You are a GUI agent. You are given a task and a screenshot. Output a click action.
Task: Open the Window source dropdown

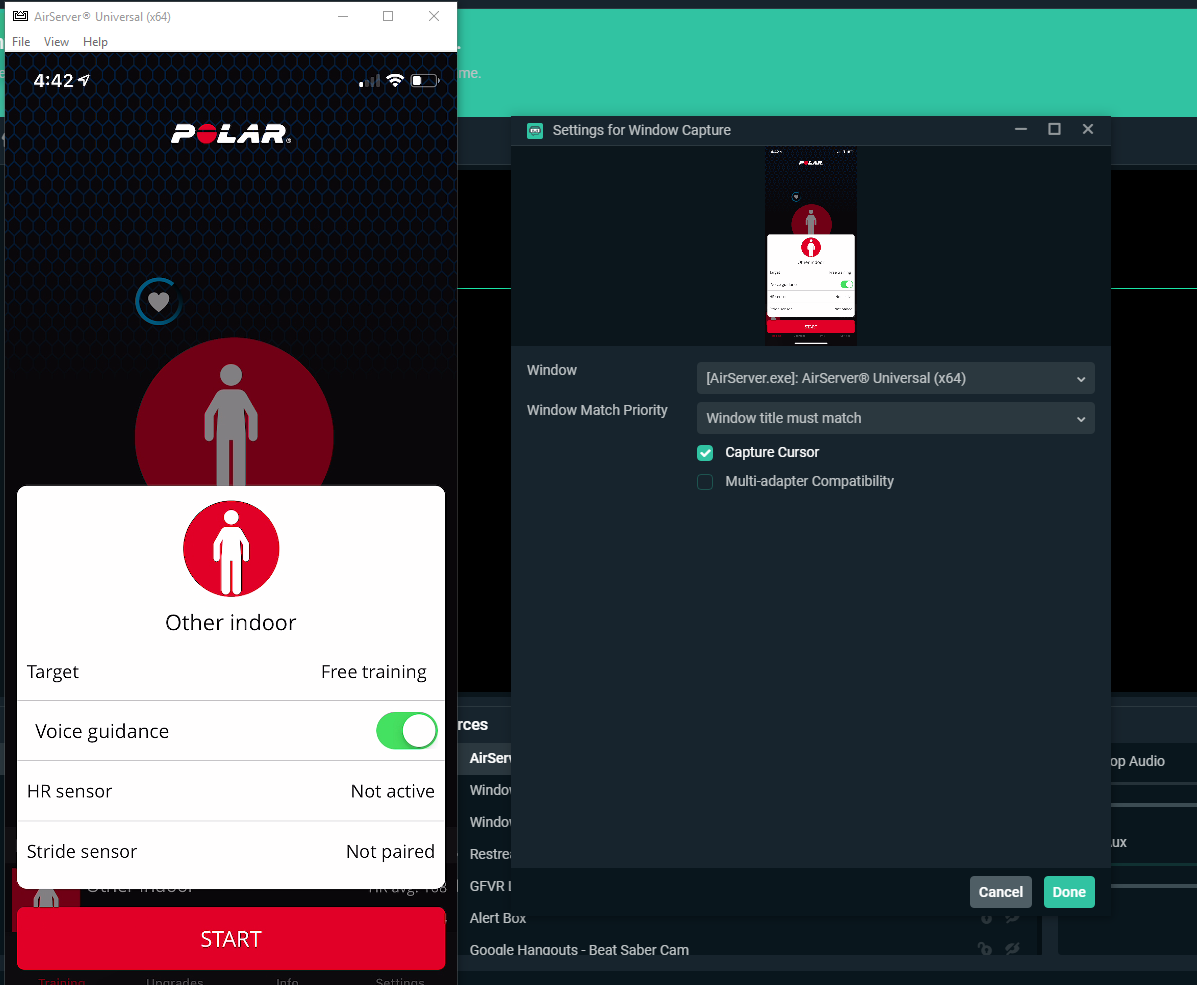click(895, 378)
